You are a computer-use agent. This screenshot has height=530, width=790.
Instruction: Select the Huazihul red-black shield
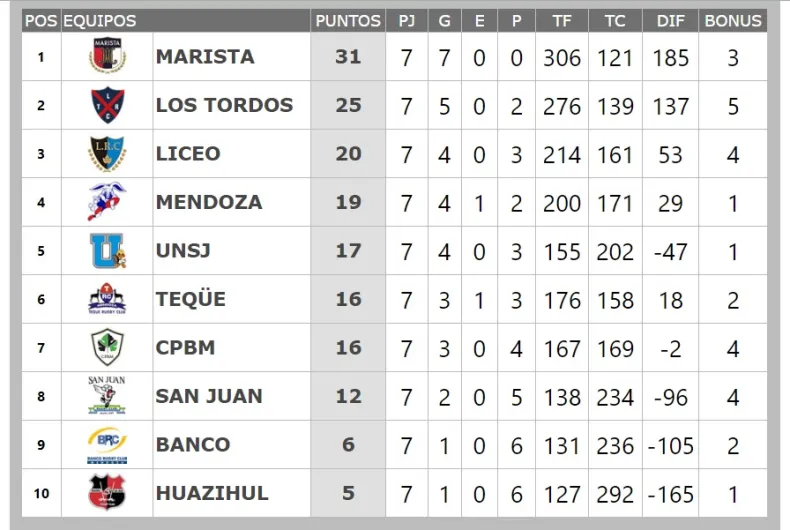(107, 492)
